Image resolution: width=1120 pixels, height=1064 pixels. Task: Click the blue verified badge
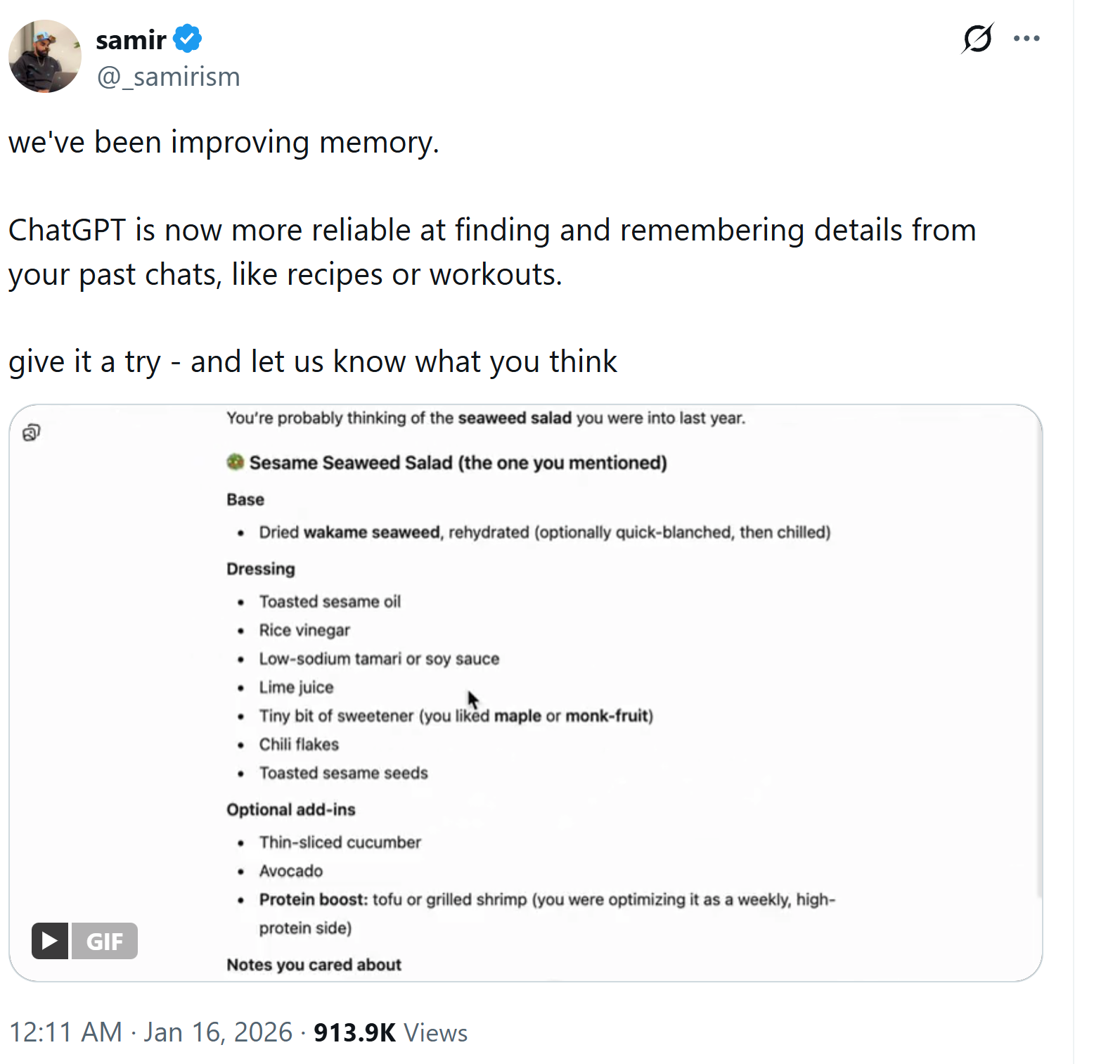(188, 39)
